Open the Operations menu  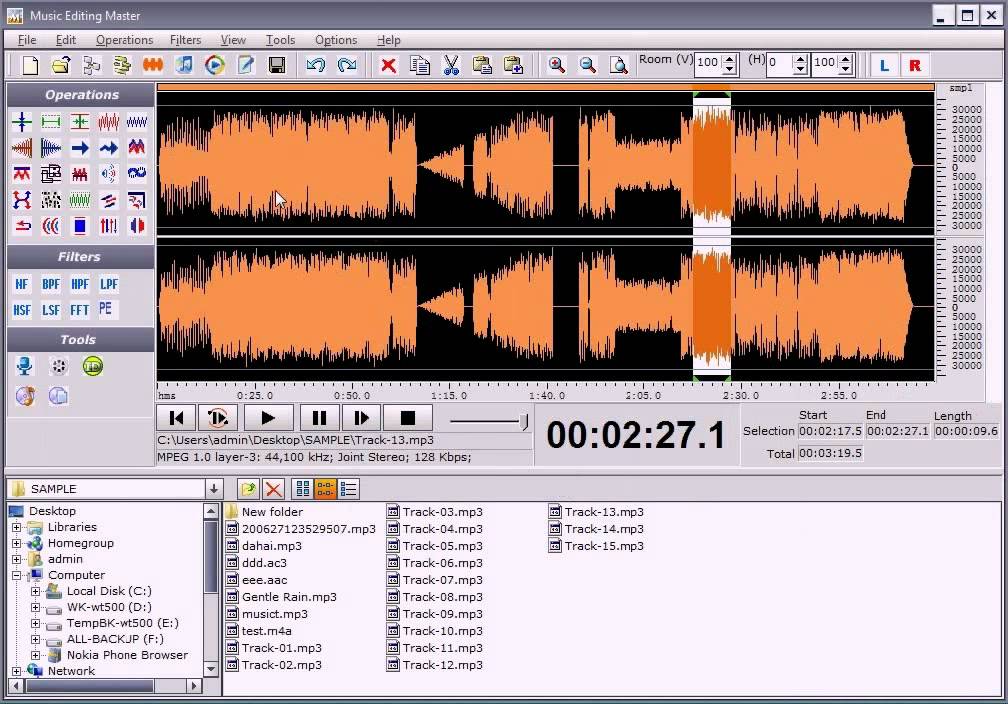coord(124,40)
